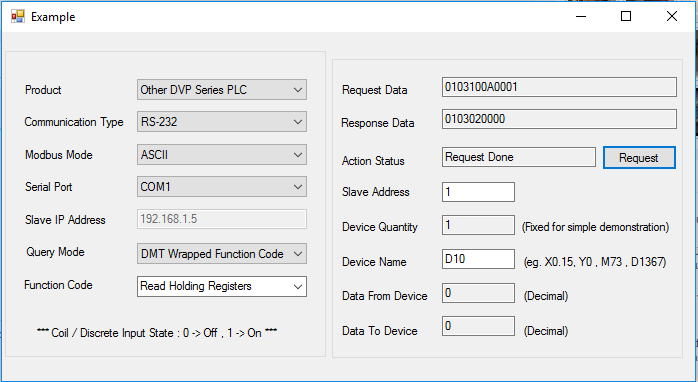Open the Communication Type dropdown

[222, 122]
